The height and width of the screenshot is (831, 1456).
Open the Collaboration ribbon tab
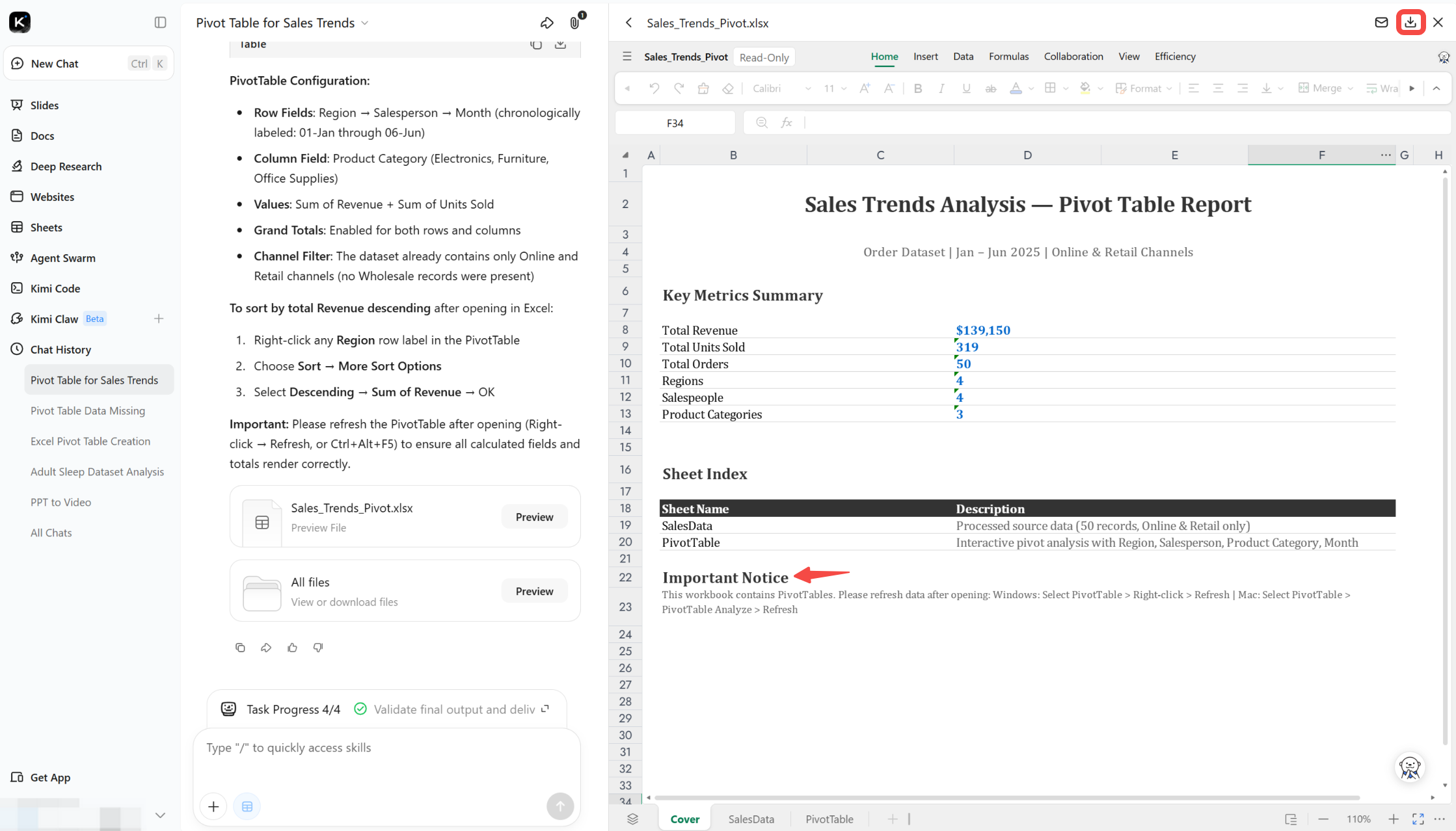click(1073, 57)
